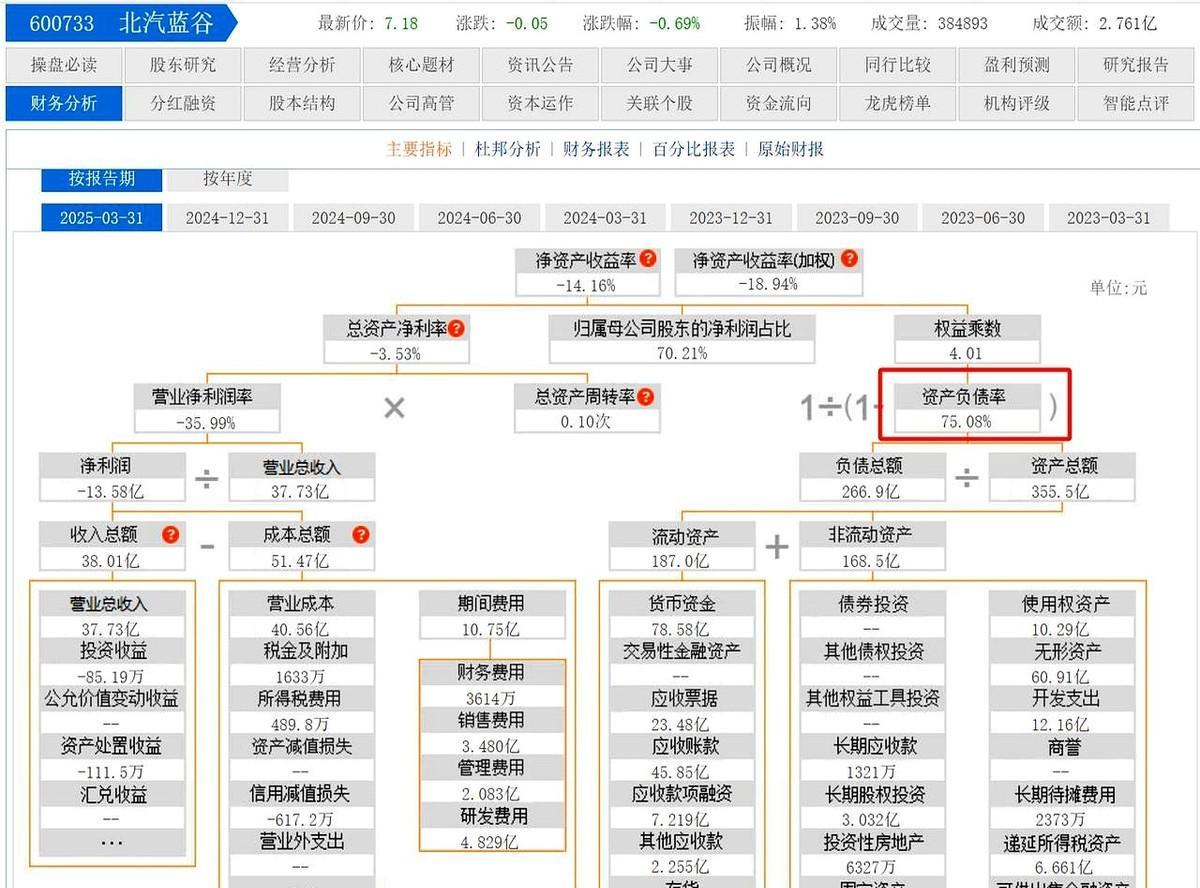
Task: Click the 开发支出 item showing 12.16亿
Action: click(x=1061, y=711)
